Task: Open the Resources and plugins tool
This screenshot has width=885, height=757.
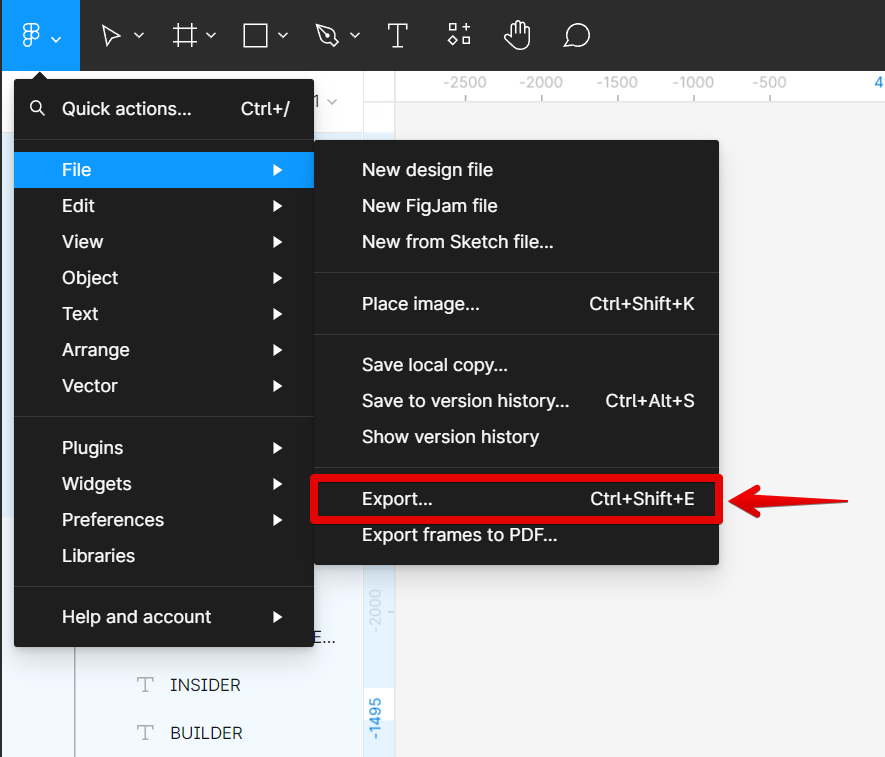Action: point(458,34)
